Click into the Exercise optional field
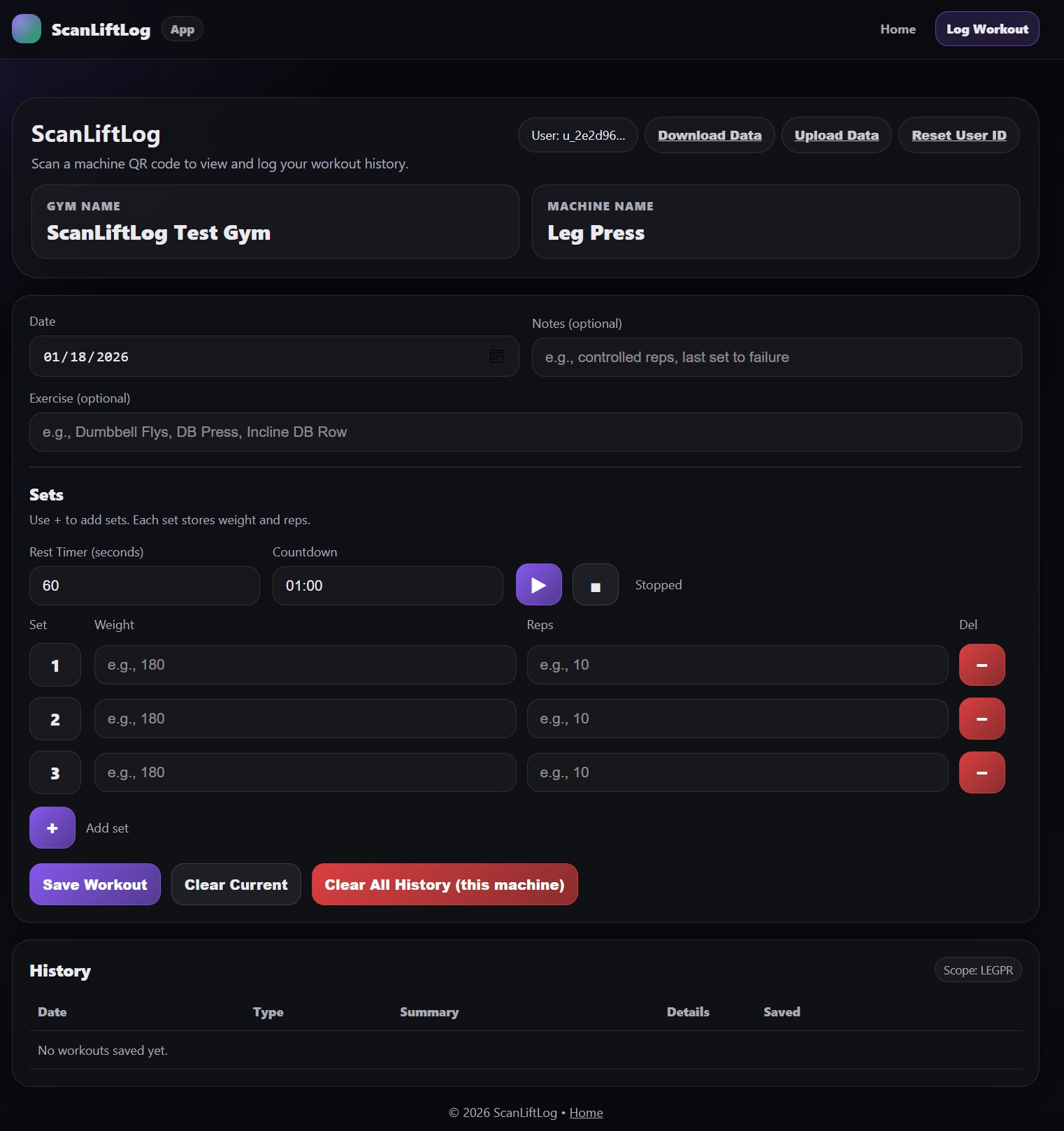This screenshot has width=1064, height=1131. click(x=526, y=432)
